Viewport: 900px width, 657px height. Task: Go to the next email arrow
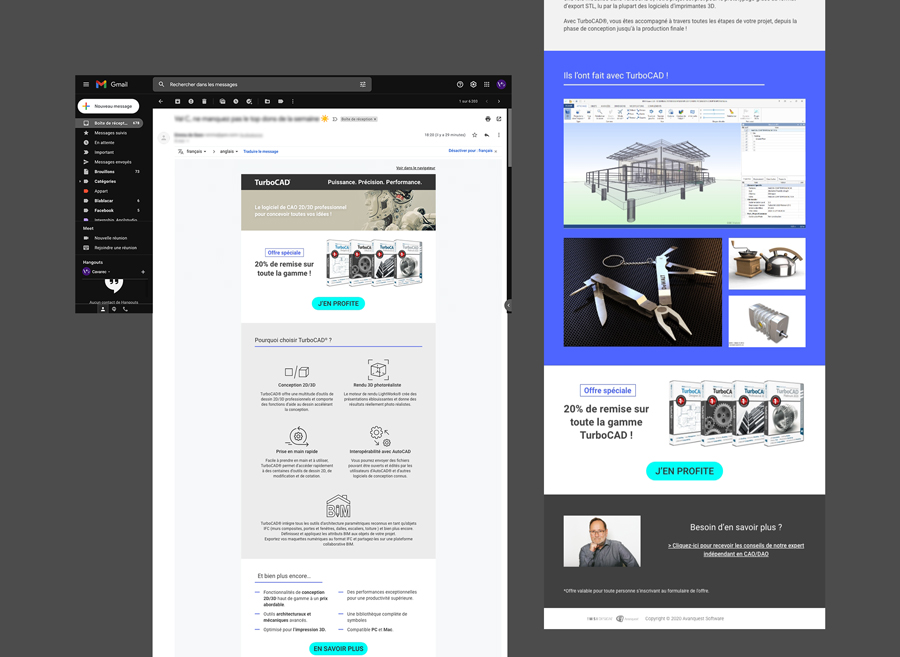point(499,102)
